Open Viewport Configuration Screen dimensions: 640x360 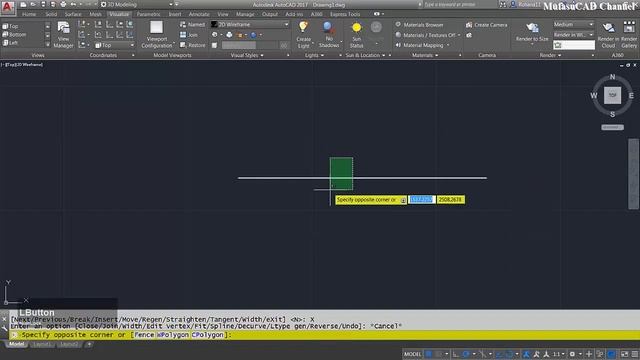tap(157, 35)
